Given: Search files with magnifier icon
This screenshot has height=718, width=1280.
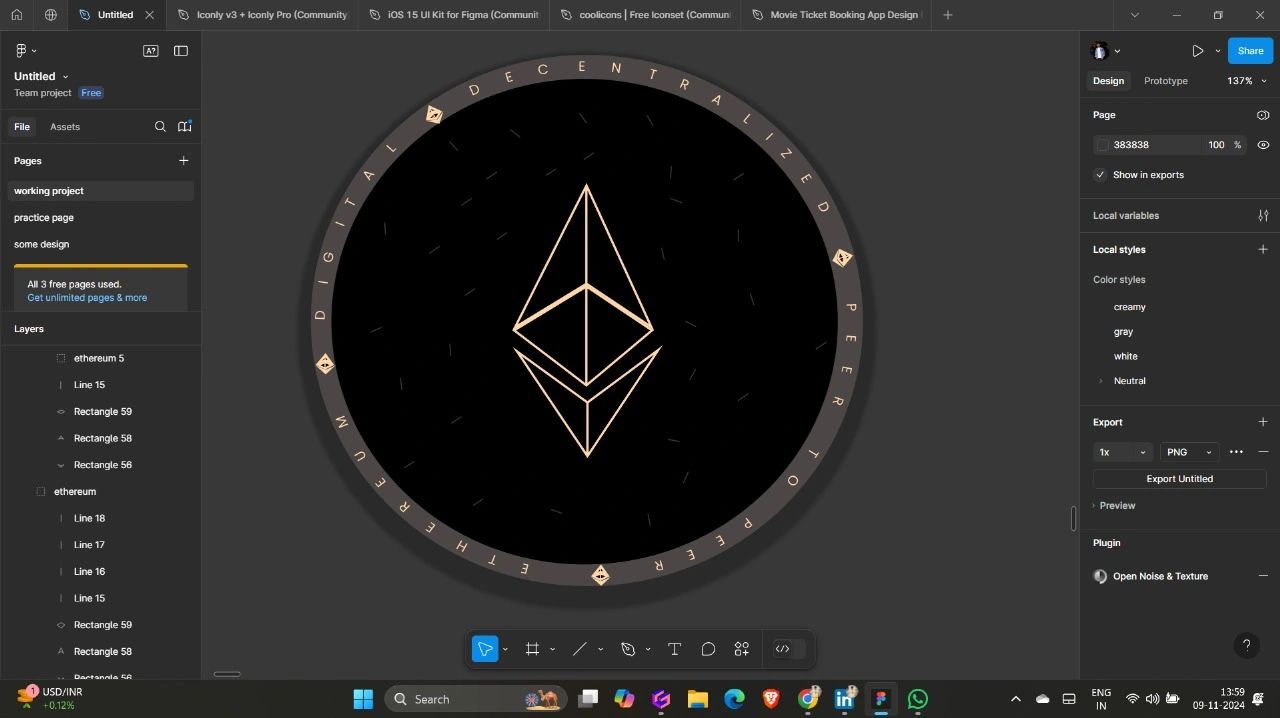Looking at the screenshot, I should coord(160,127).
